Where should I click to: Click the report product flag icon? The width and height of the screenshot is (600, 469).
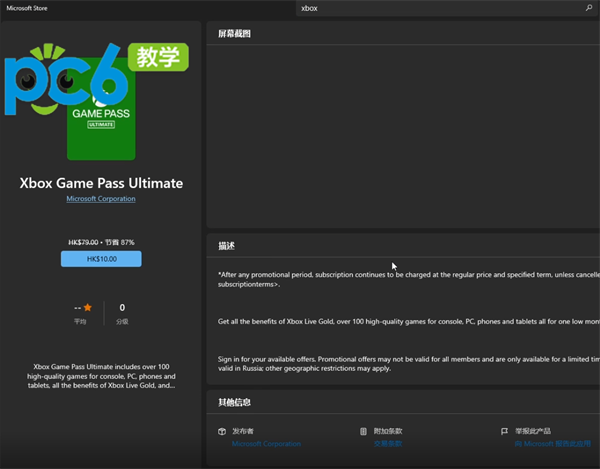tap(504, 431)
